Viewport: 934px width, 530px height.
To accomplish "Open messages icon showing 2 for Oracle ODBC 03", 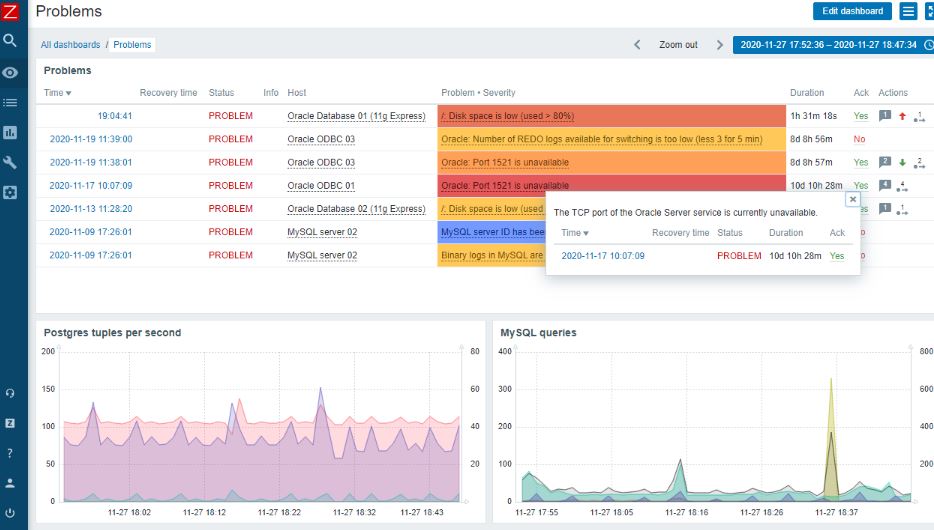I will coord(885,162).
